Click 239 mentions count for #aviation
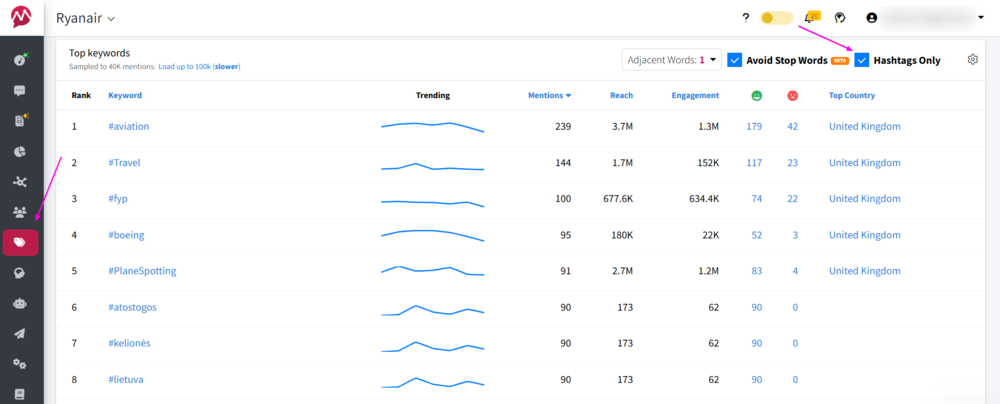The height and width of the screenshot is (404, 1000). pos(563,126)
